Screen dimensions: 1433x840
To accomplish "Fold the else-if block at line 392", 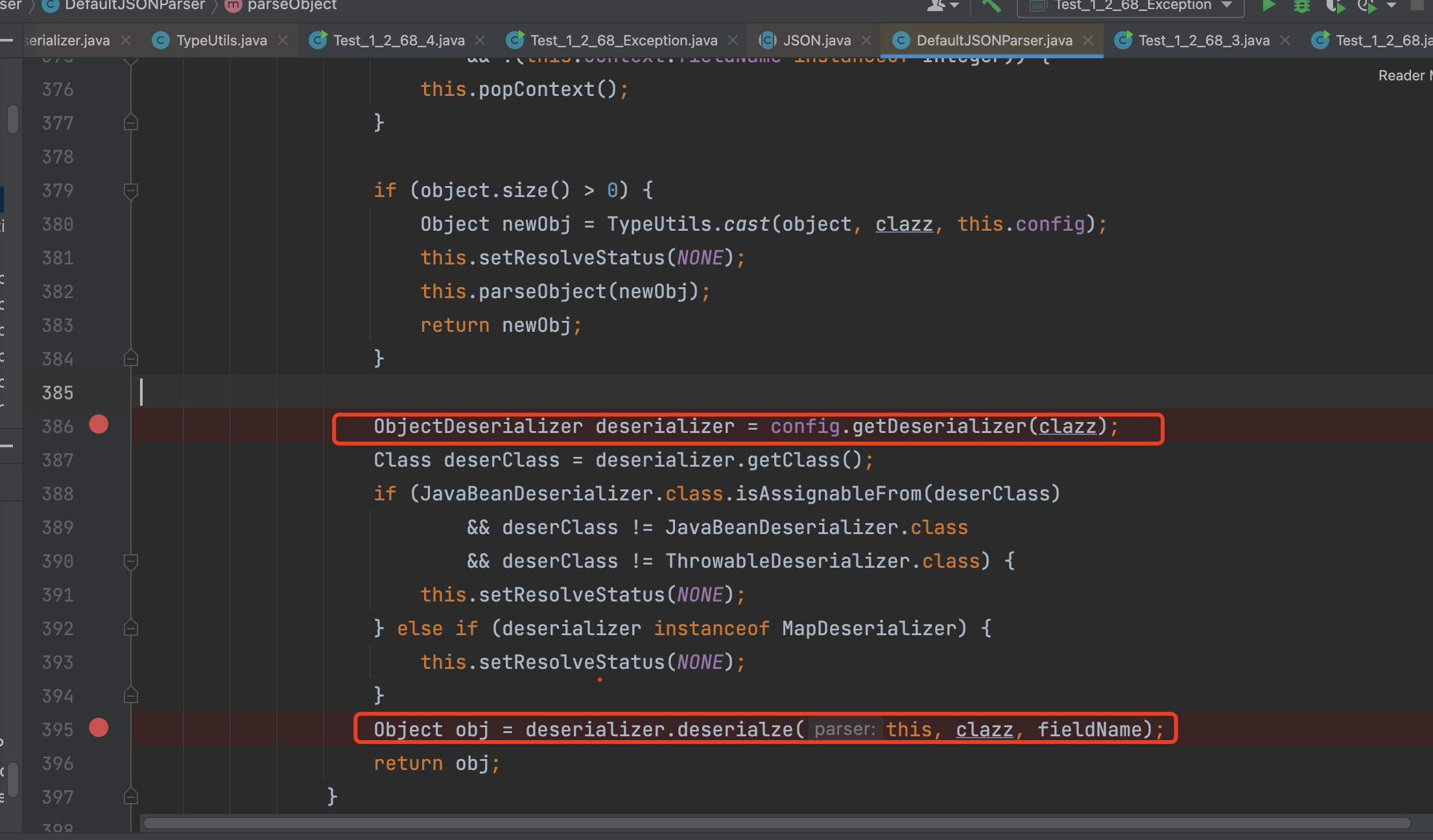I will click(x=130, y=629).
